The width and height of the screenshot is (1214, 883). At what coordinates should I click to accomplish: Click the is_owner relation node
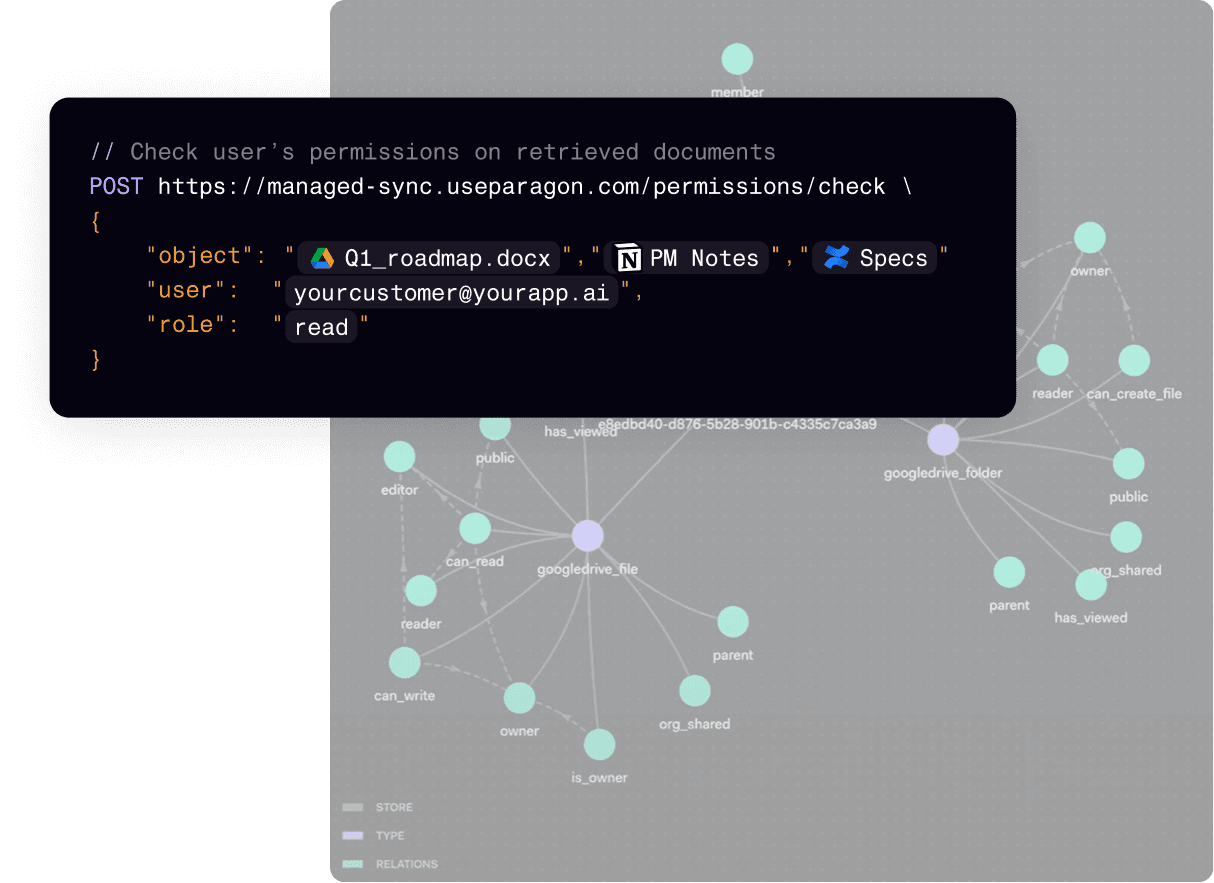click(599, 745)
